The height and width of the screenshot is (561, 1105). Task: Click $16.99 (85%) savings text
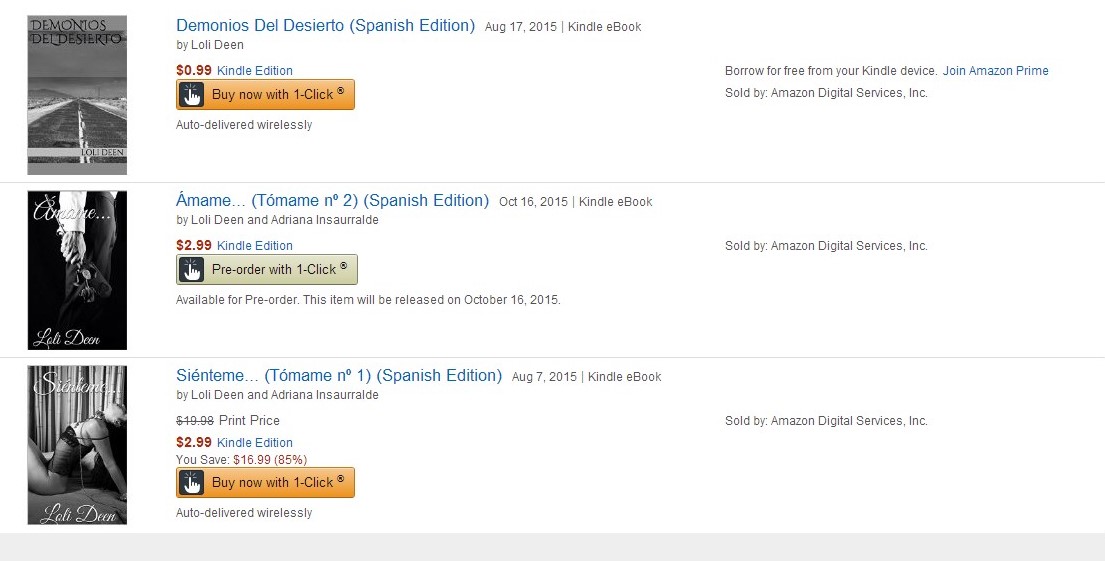(270, 460)
